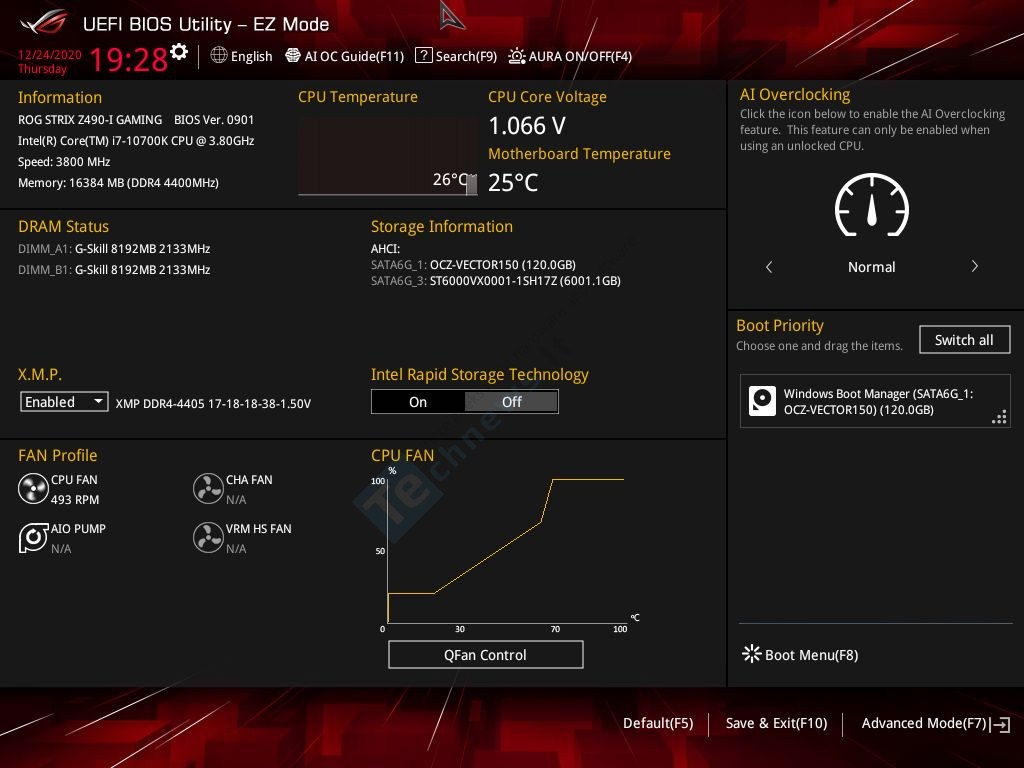This screenshot has height=768, width=1024.
Task: Open Boot Menu(F8)
Action: pos(801,654)
